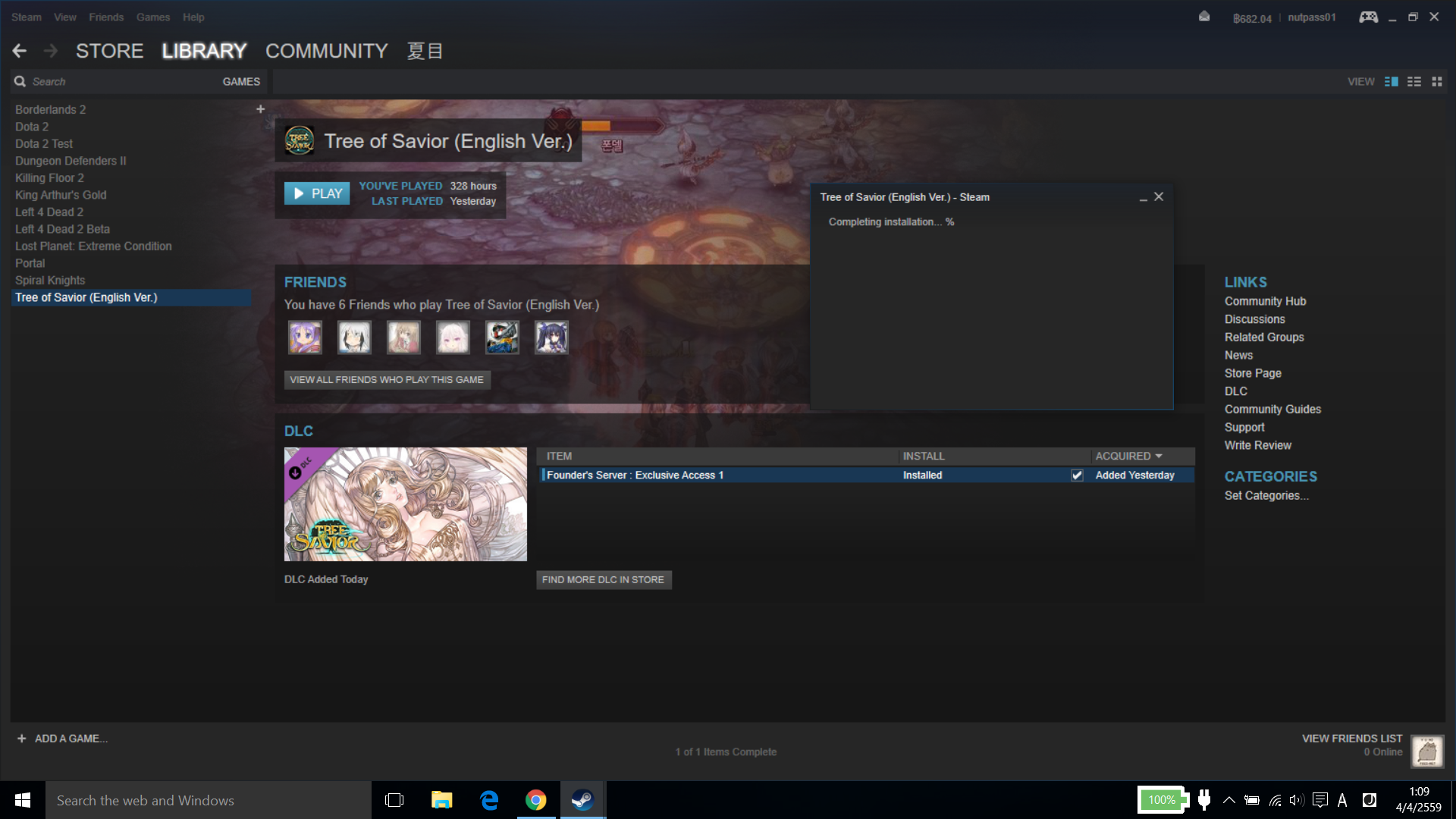Select Left 4 Dead 2 in list
This screenshot has height=819, width=1456.
(x=49, y=212)
